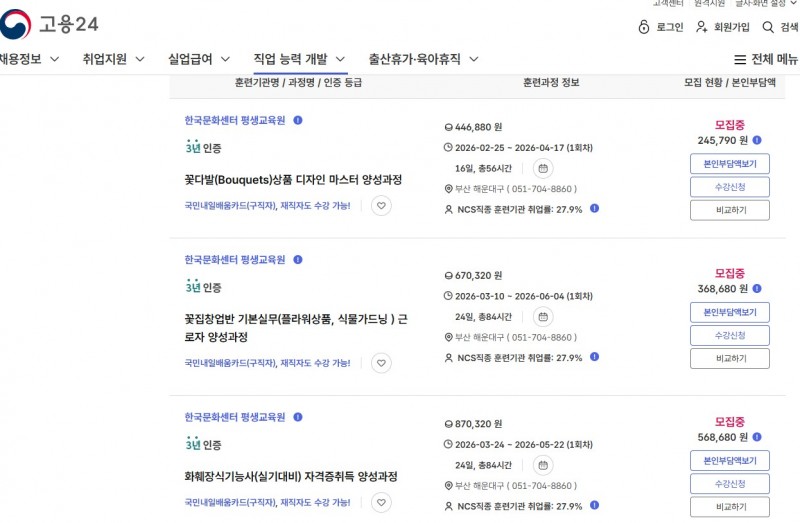Open the 전체 메뉴 hamburger icon
The width and height of the screenshot is (800, 523).
coord(740,60)
